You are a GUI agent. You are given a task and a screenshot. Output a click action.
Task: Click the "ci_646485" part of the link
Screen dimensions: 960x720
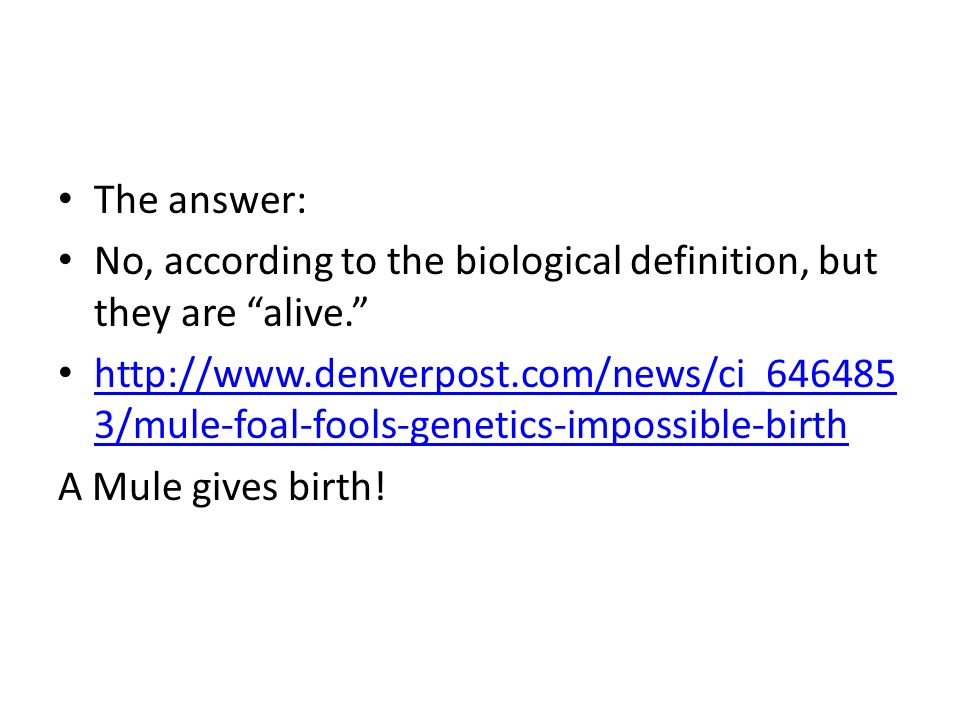pos(806,373)
